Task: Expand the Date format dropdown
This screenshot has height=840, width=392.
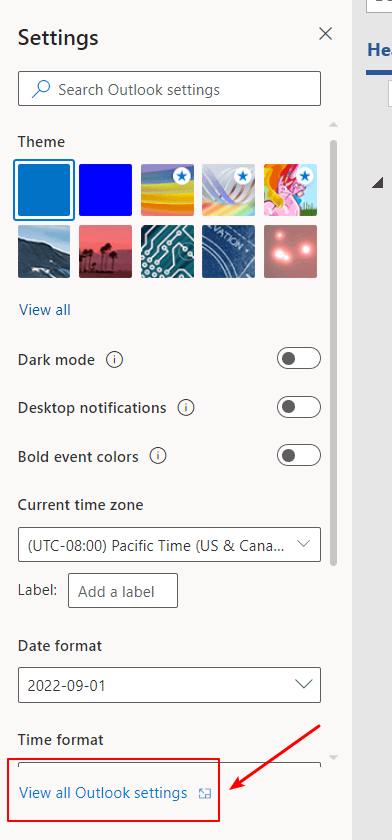Action: coord(169,685)
